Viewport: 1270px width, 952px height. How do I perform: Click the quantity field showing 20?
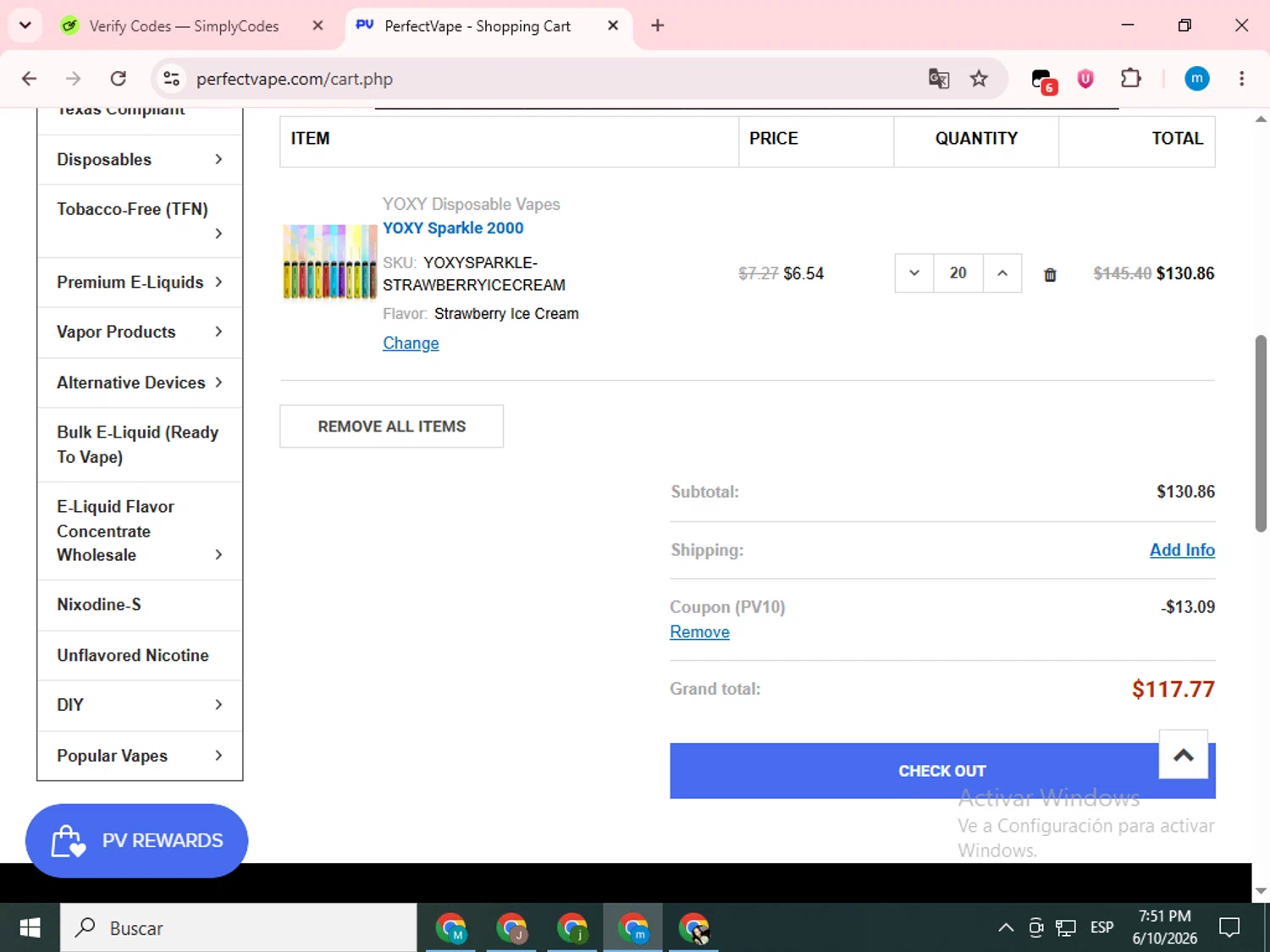(958, 273)
